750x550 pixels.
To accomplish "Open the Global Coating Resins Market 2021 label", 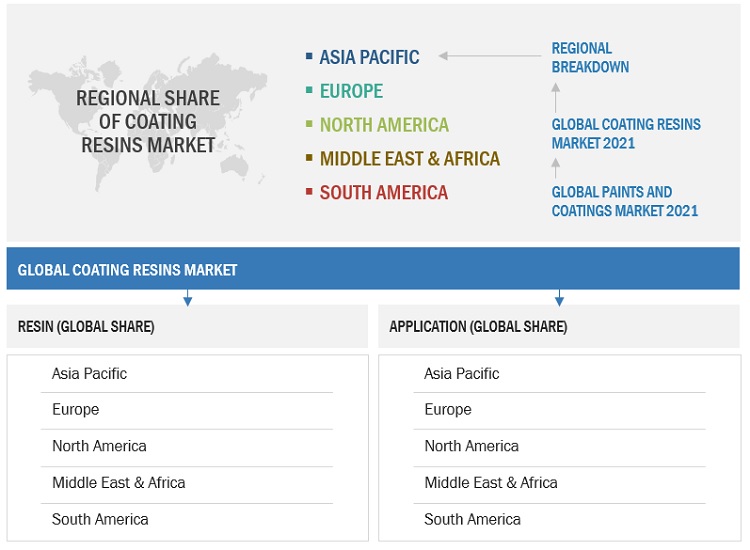I will click(626, 134).
